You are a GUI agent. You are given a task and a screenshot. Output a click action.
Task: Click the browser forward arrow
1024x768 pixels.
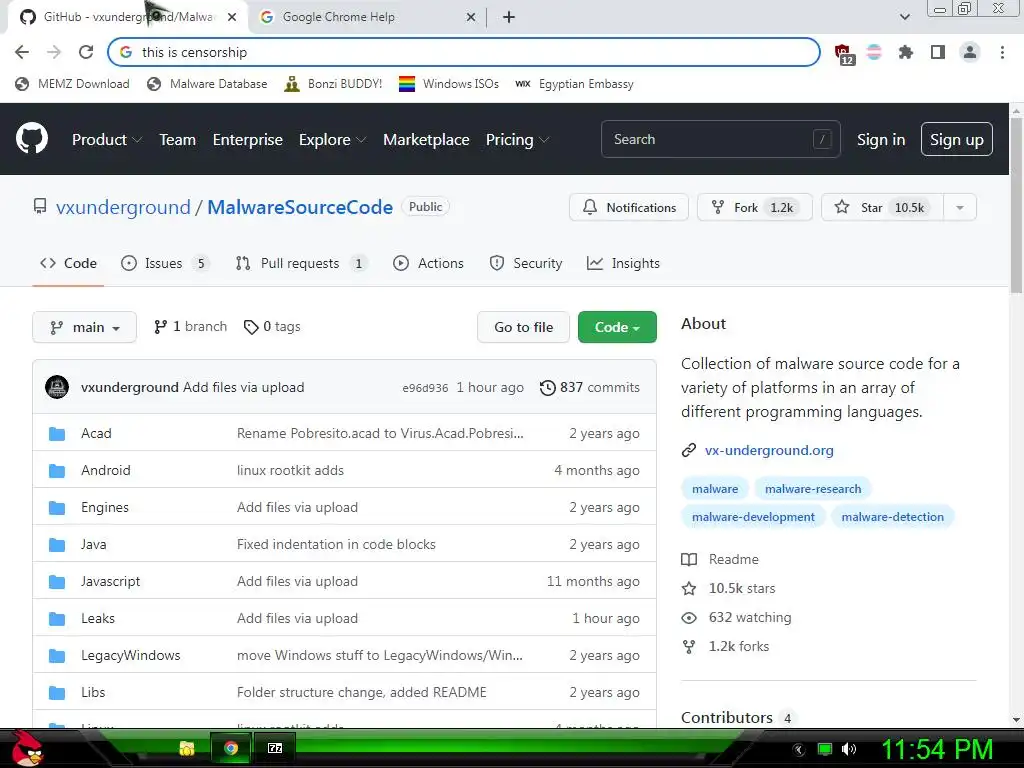[x=54, y=52]
